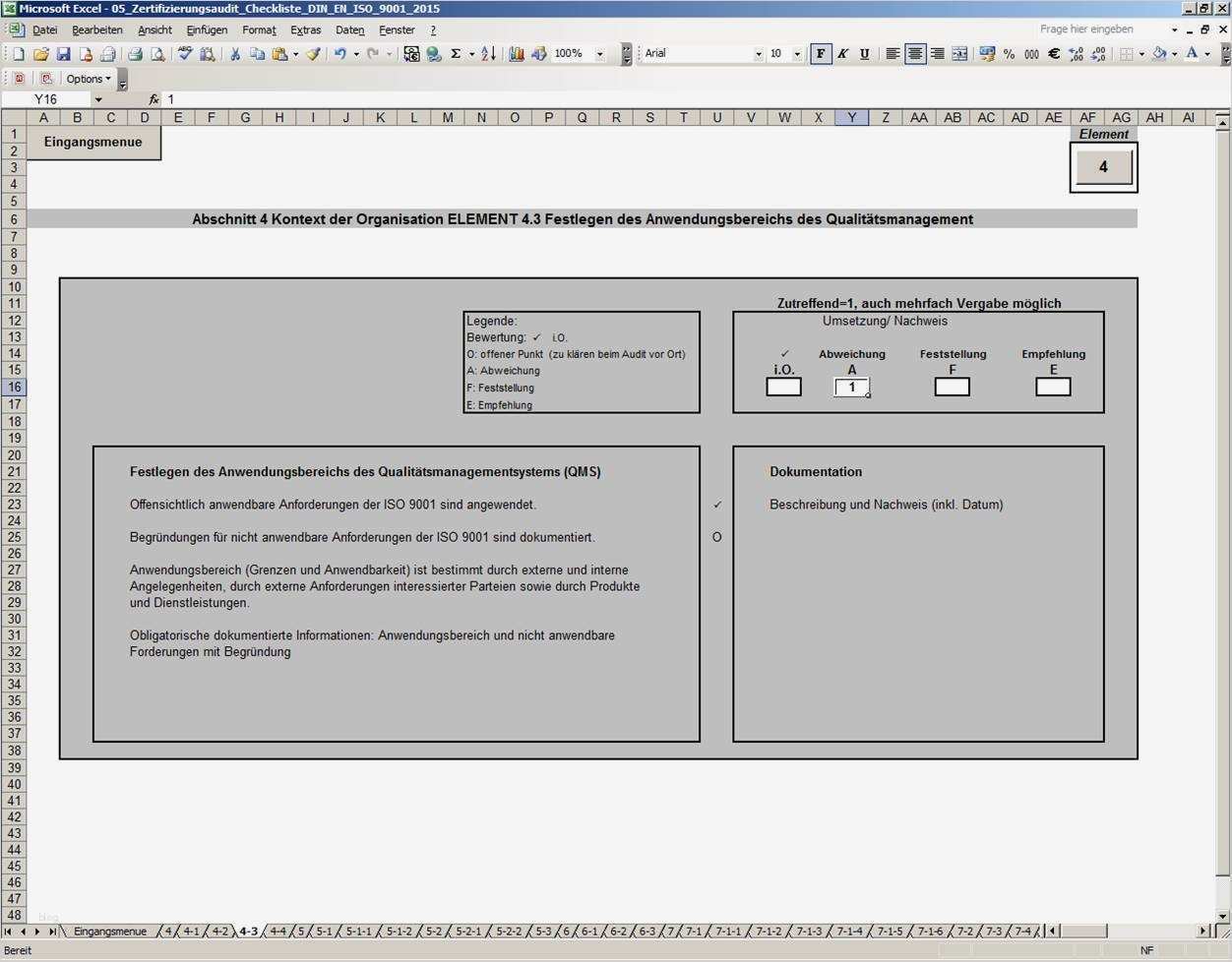Toggle underline formatting
Viewport: 1232px width, 962px height.
(865, 54)
